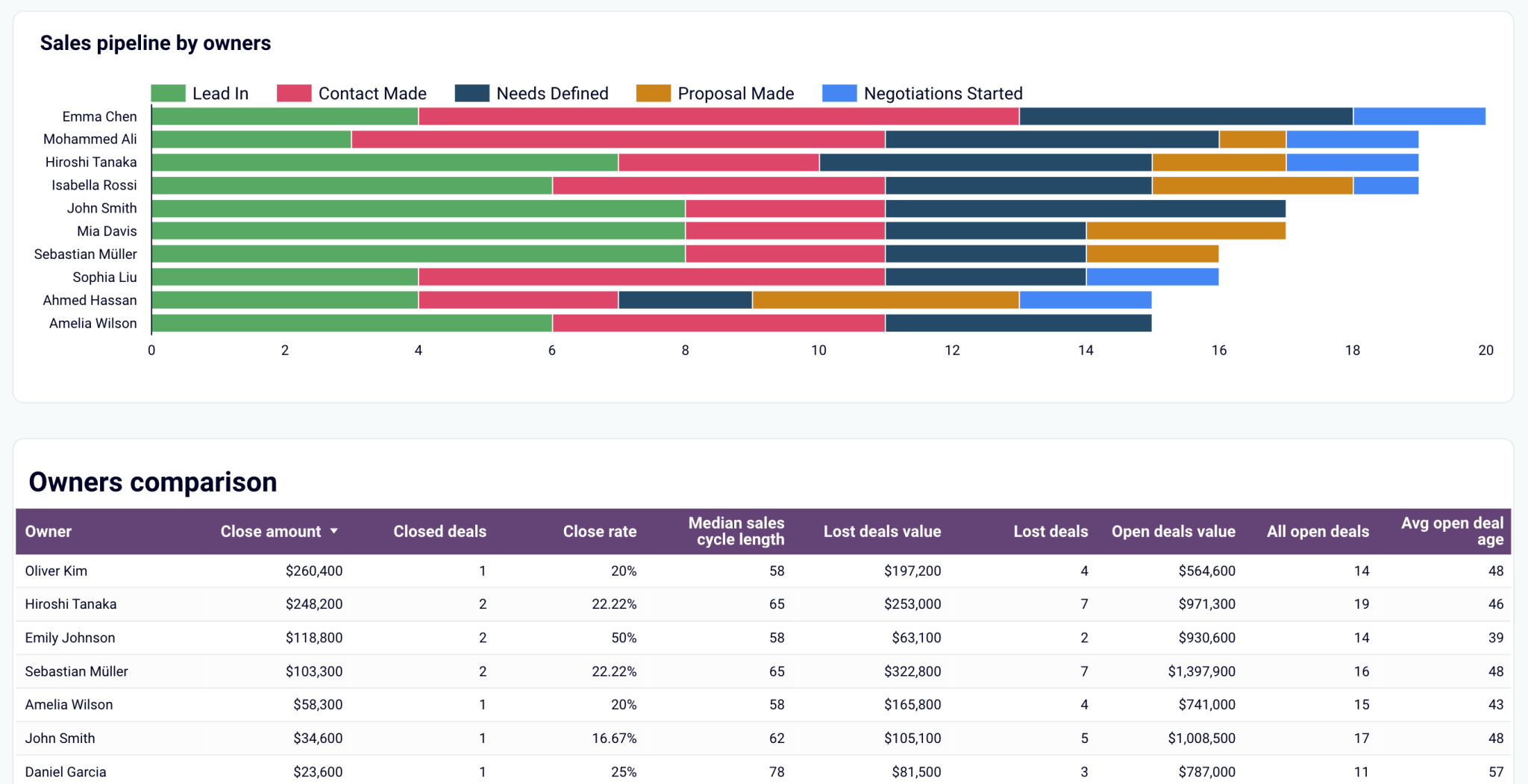
Task: Toggle the Proposal Made legend item
Action: [x=715, y=92]
